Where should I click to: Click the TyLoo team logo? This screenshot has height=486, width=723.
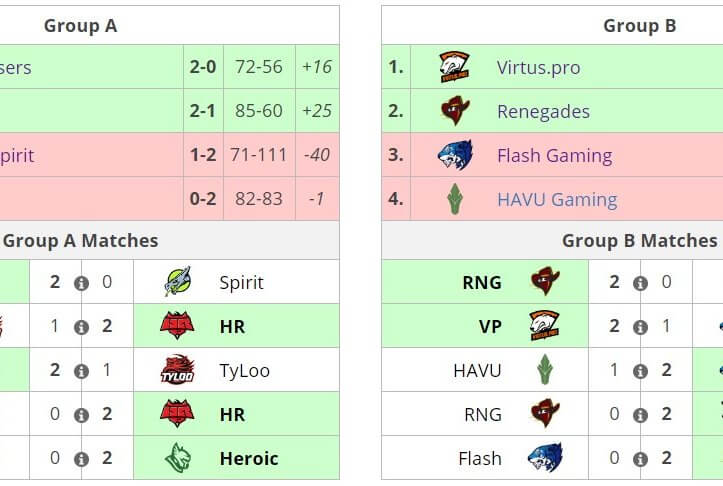177,370
